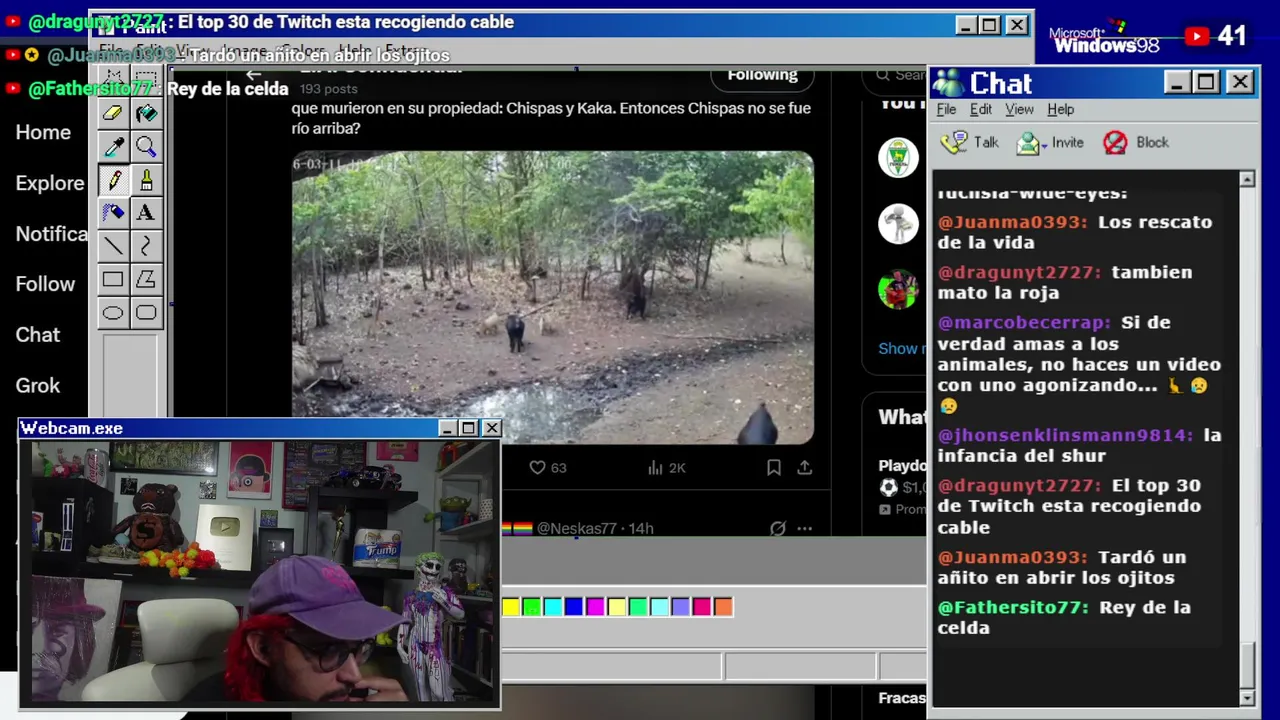This screenshot has height=720, width=1280.
Task: Choose the Pick Color eyedropper tool
Action: click(113, 147)
